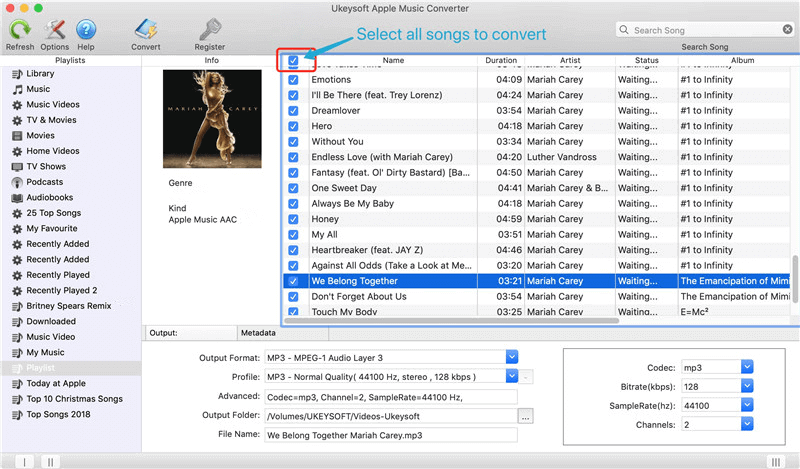Image resolution: width=800 pixels, height=469 pixels.
Task: Clear the search field with the X icon
Action: tap(788, 30)
